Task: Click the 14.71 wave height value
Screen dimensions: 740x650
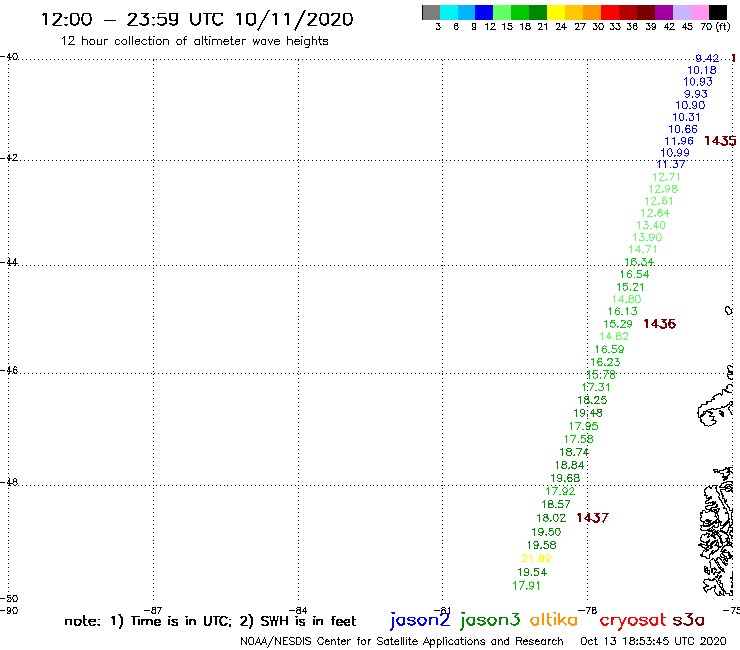Action: click(x=643, y=249)
